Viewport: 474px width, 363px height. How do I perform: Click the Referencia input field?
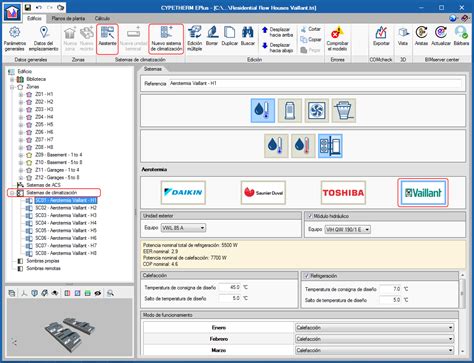click(315, 83)
